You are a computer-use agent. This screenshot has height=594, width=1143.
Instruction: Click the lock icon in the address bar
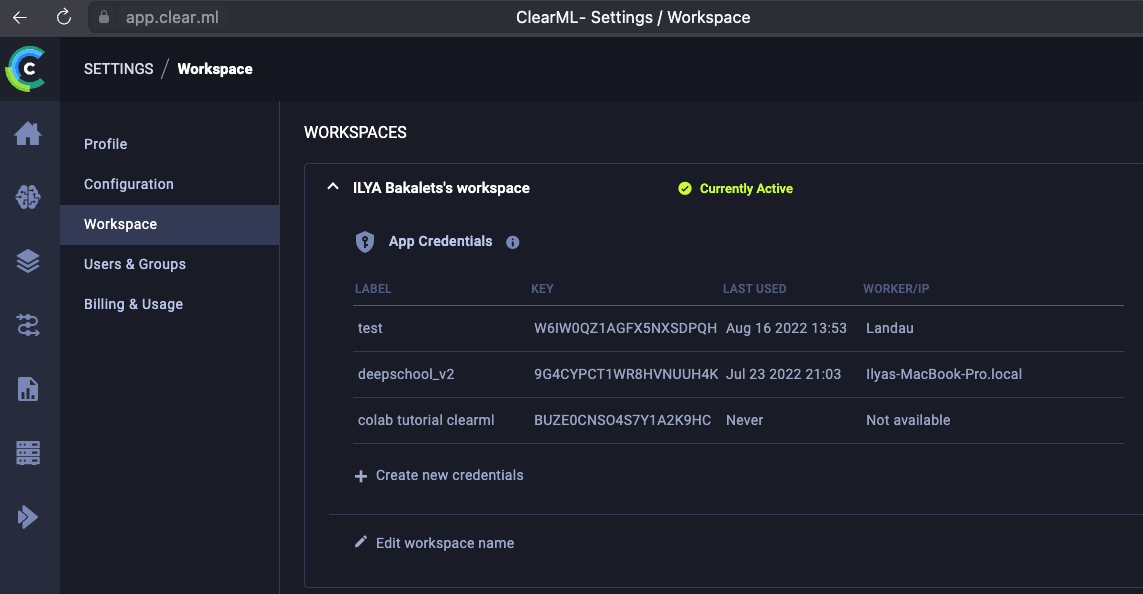coord(104,17)
